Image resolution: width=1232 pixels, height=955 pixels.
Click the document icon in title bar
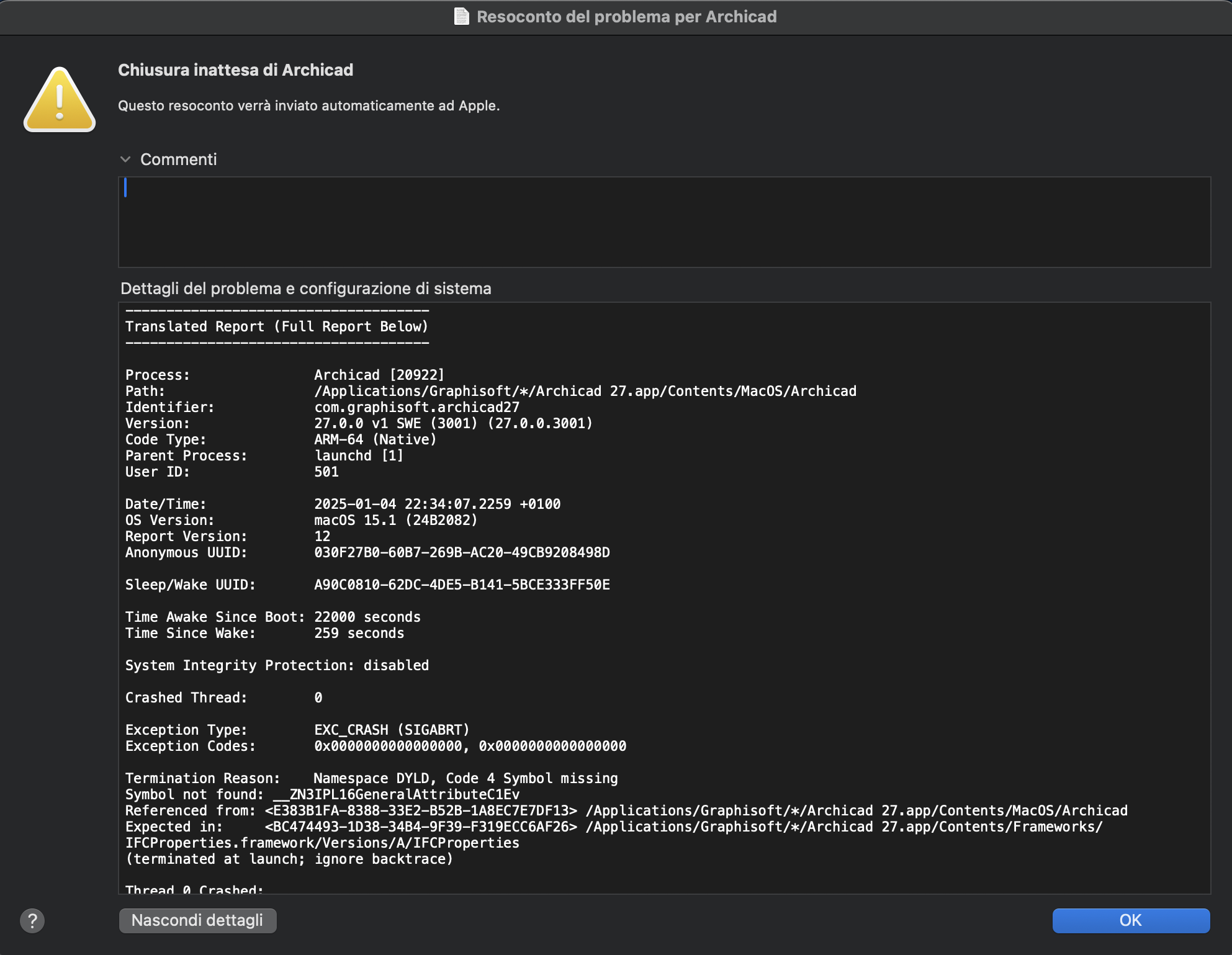pos(461,16)
